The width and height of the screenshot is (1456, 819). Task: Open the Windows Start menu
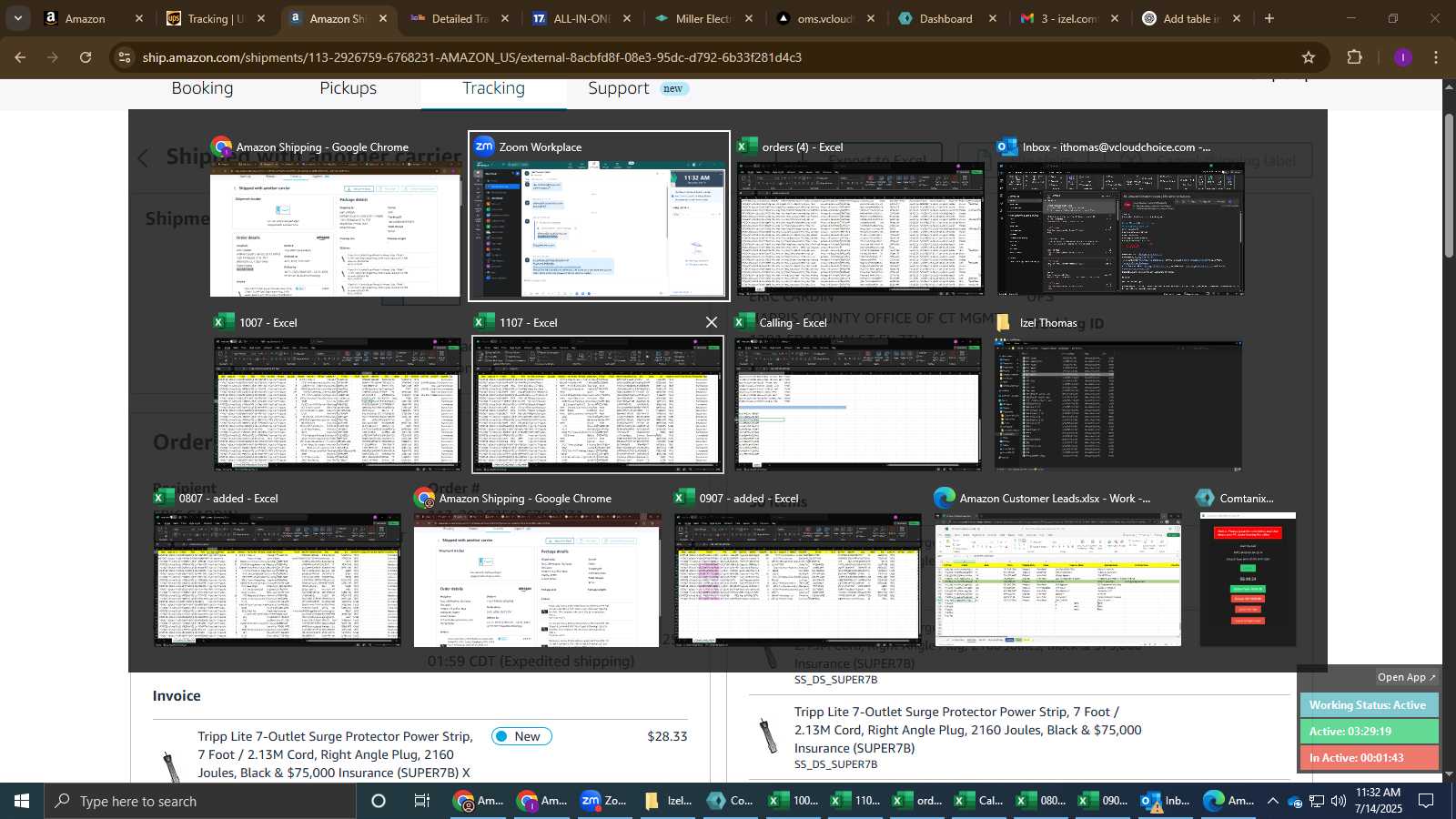tap(21, 801)
